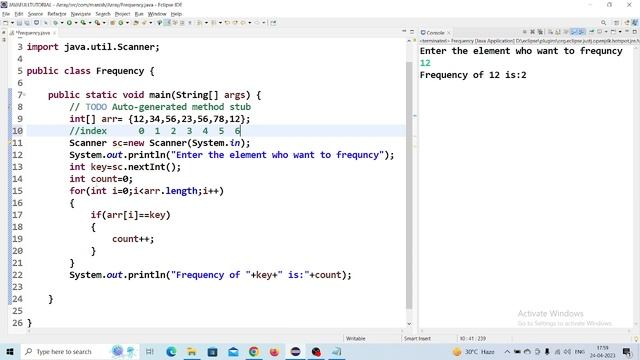The width and height of the screenshot is (640, 360).
Task: Click 'Frequency of 12 is:2' in Console output
Action: tap(473, 75)
